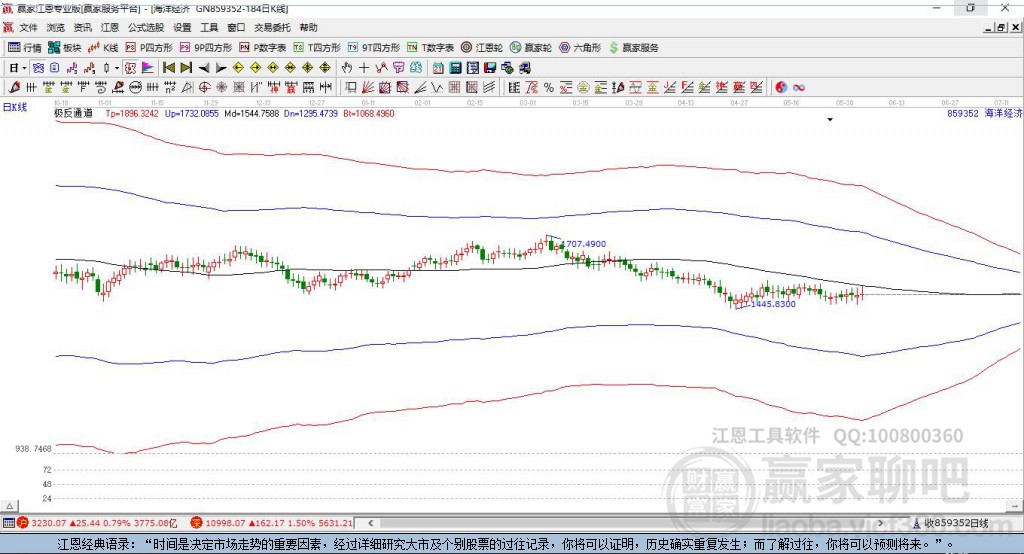Click the blue-red infinity loop icon
Image resolution: width=1024 pixels, height=554 pixels.
click(799, 88)
